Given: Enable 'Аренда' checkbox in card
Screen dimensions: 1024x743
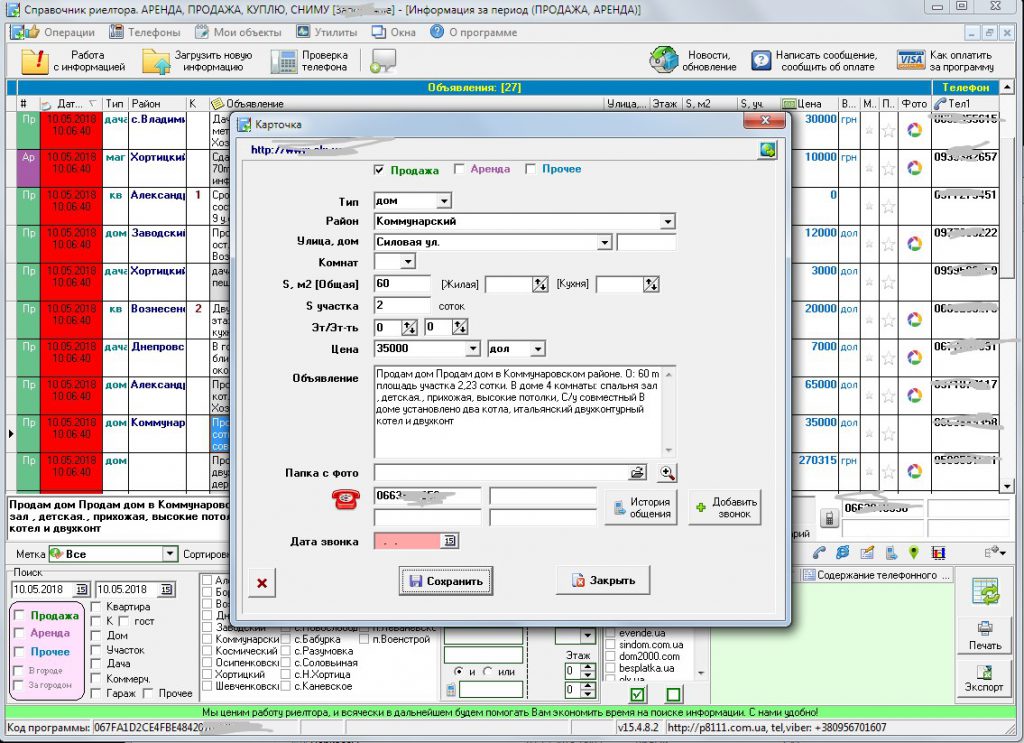Looking at the screenshot, I should tap(458, 168).
